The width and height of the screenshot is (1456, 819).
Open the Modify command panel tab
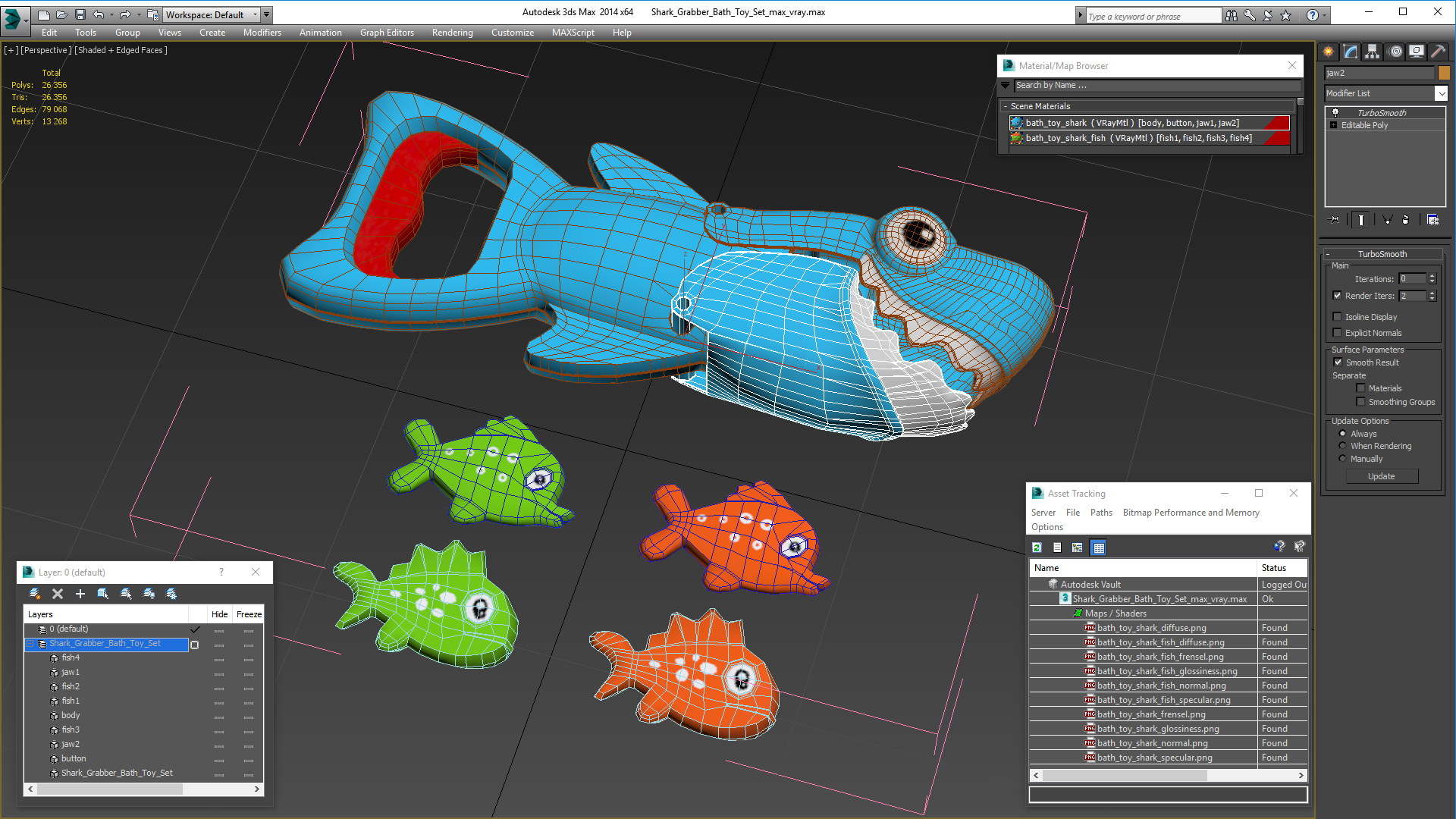point(1351,52)
